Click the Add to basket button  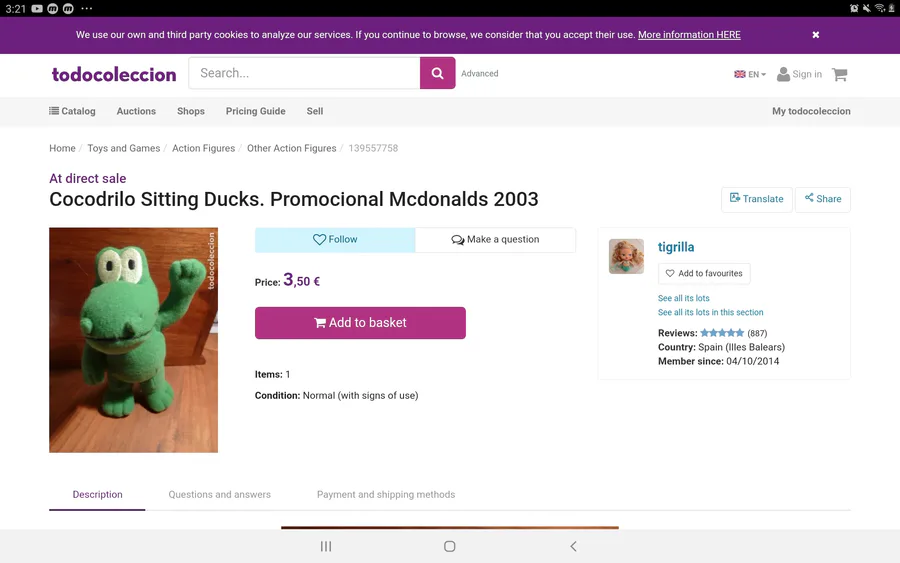click(360, 323)
